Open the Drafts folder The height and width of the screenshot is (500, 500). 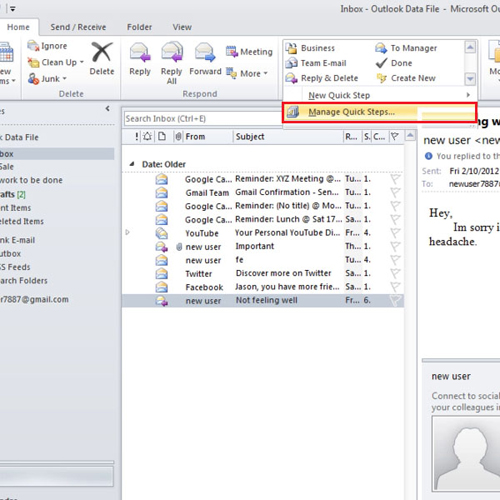pyautogui.click(x=13, y=194)
